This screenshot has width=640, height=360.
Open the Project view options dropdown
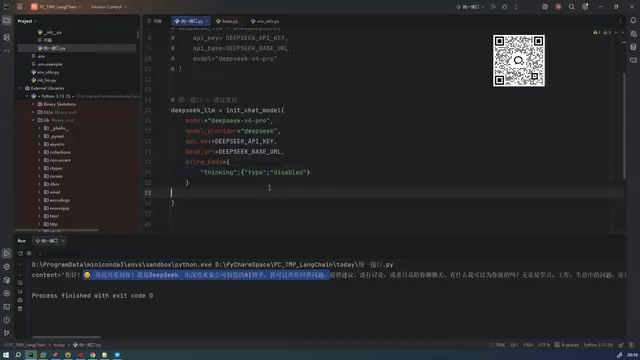coord(27,21)
